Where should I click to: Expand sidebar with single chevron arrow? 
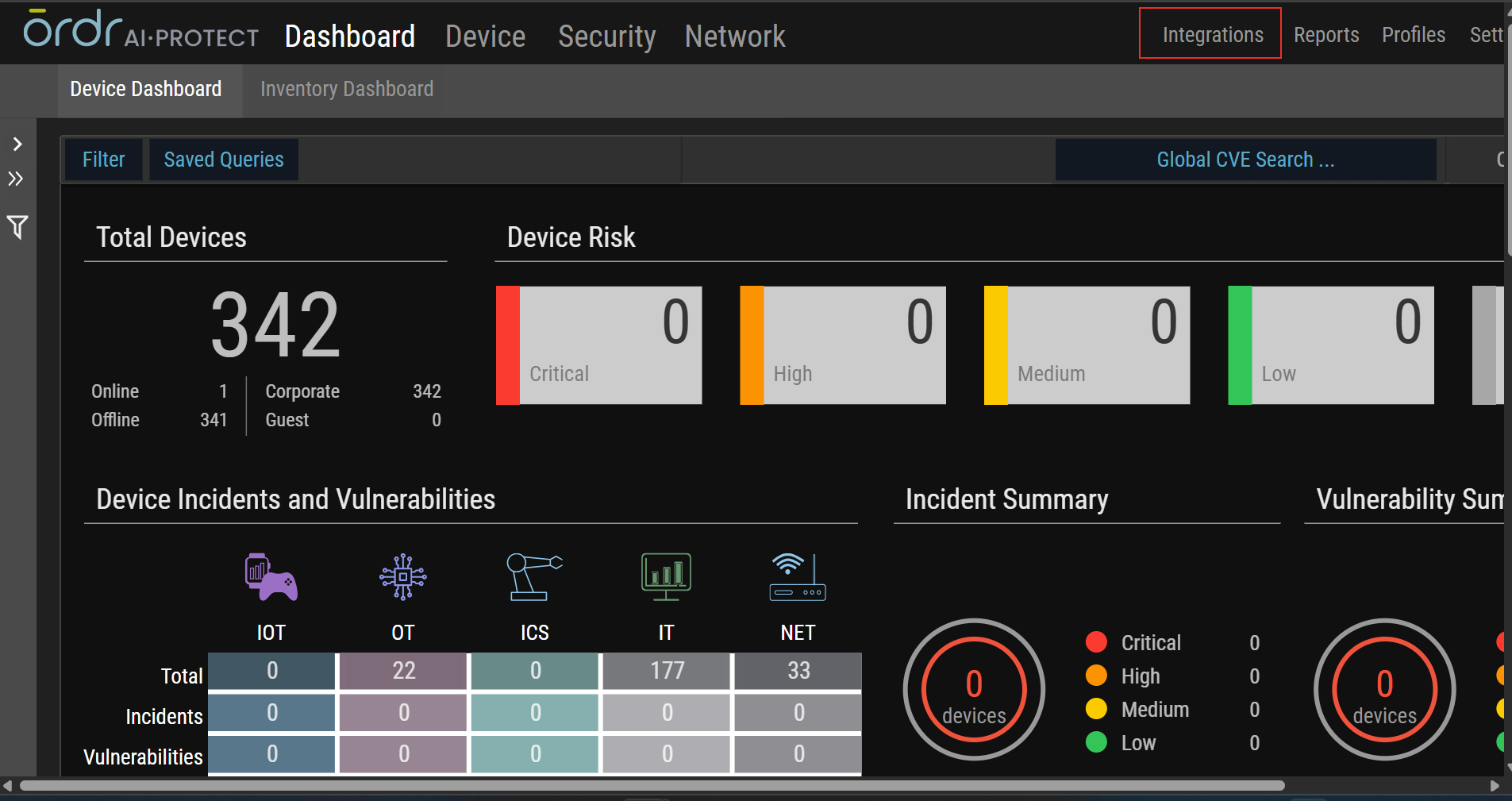[x=17, y=144]
